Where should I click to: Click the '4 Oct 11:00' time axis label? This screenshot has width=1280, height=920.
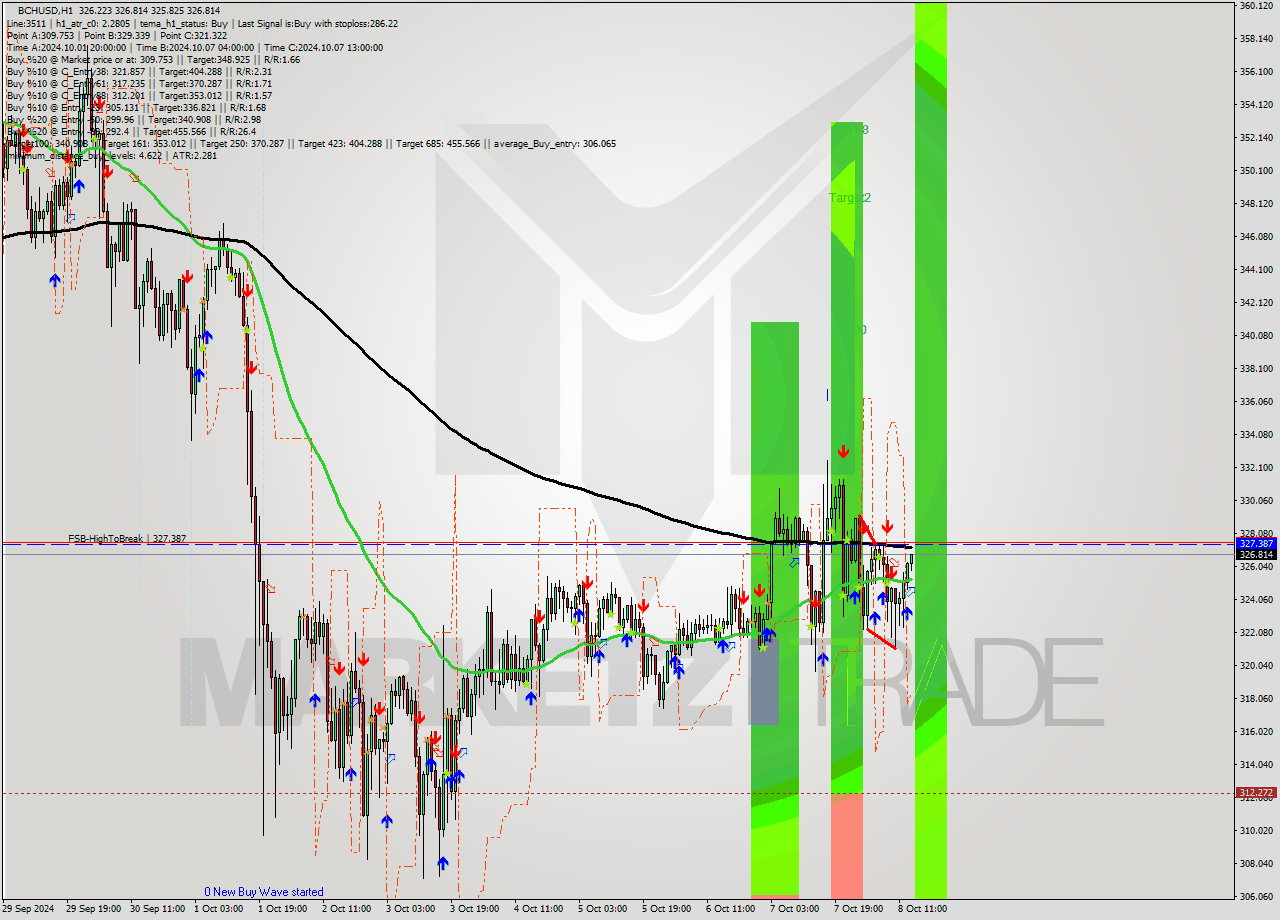coord(538,909)
